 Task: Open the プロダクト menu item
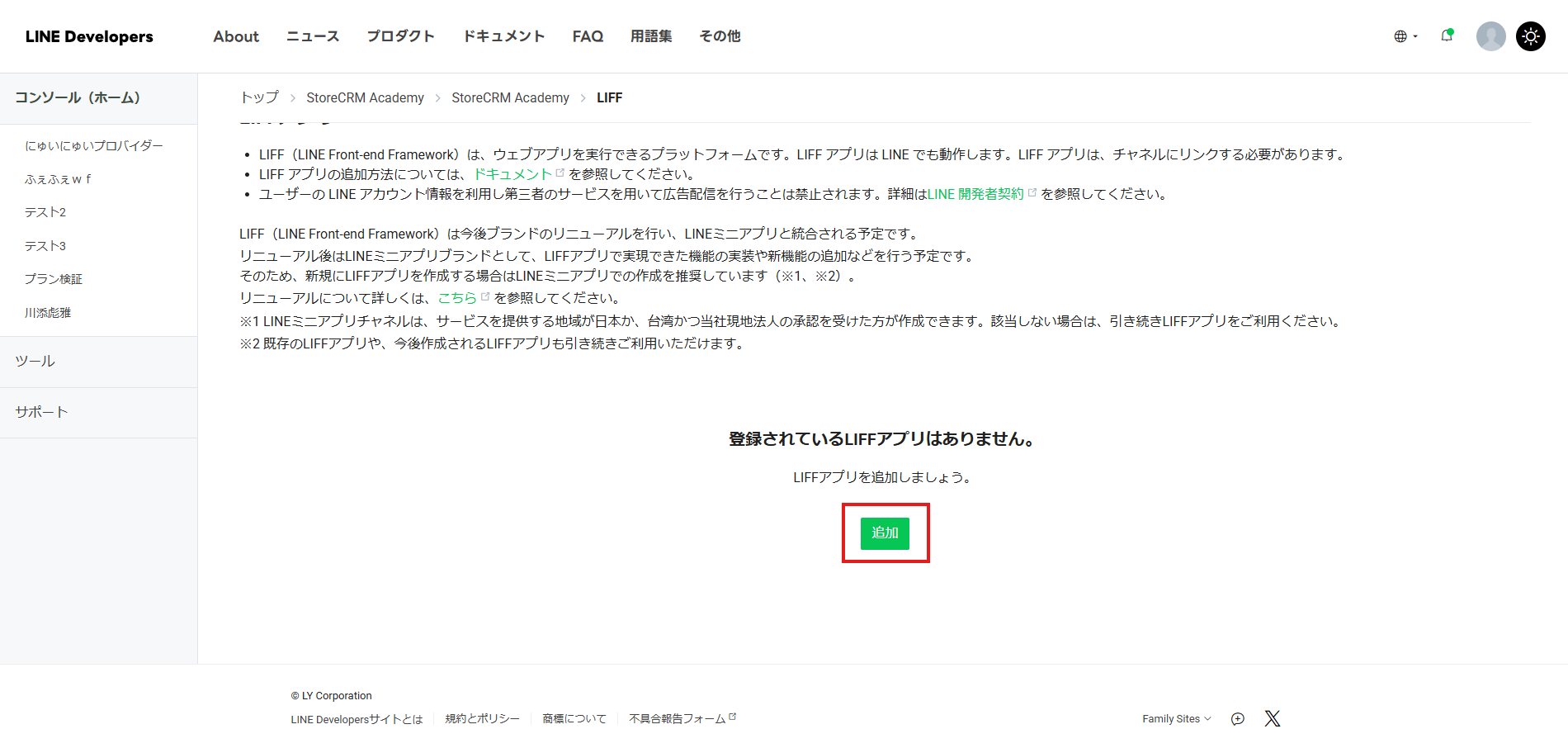tap(400, 36)
